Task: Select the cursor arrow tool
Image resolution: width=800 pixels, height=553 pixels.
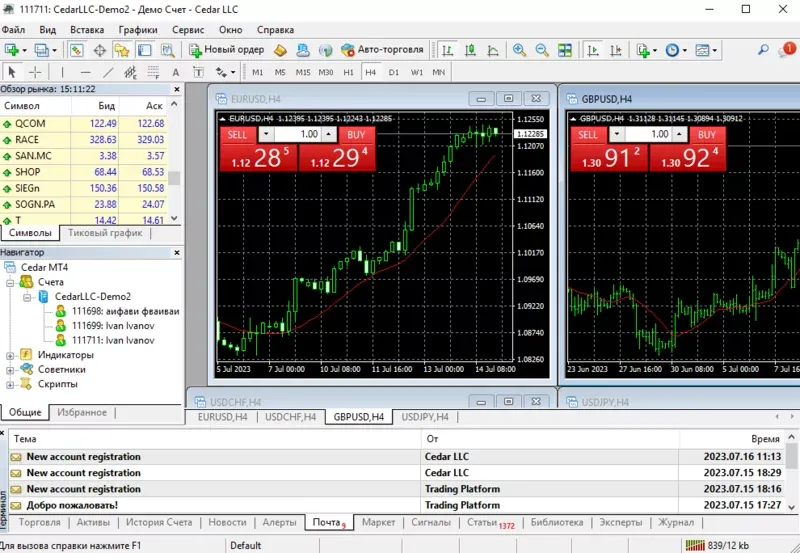Action: click(12, 72)
